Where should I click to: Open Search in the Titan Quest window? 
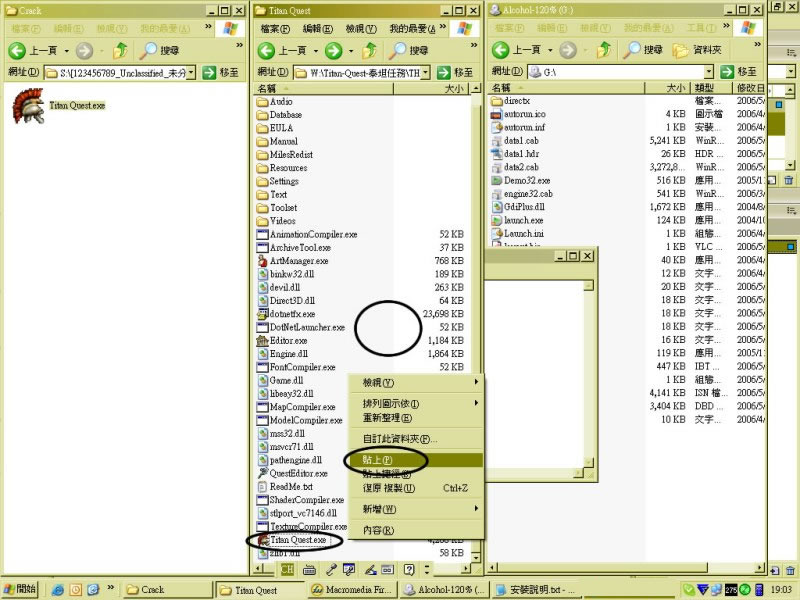408,51
